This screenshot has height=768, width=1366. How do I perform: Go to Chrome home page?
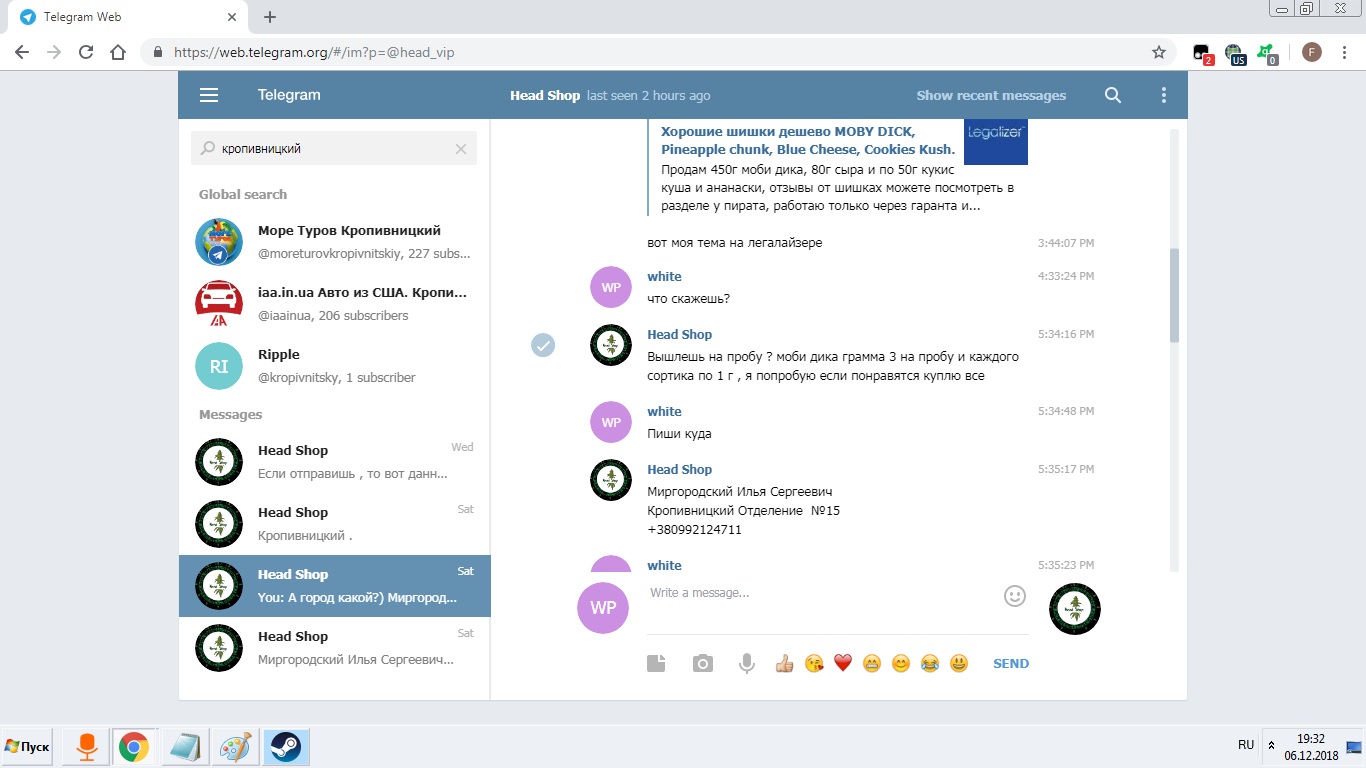pyautogui.click(x=118, y=52)
